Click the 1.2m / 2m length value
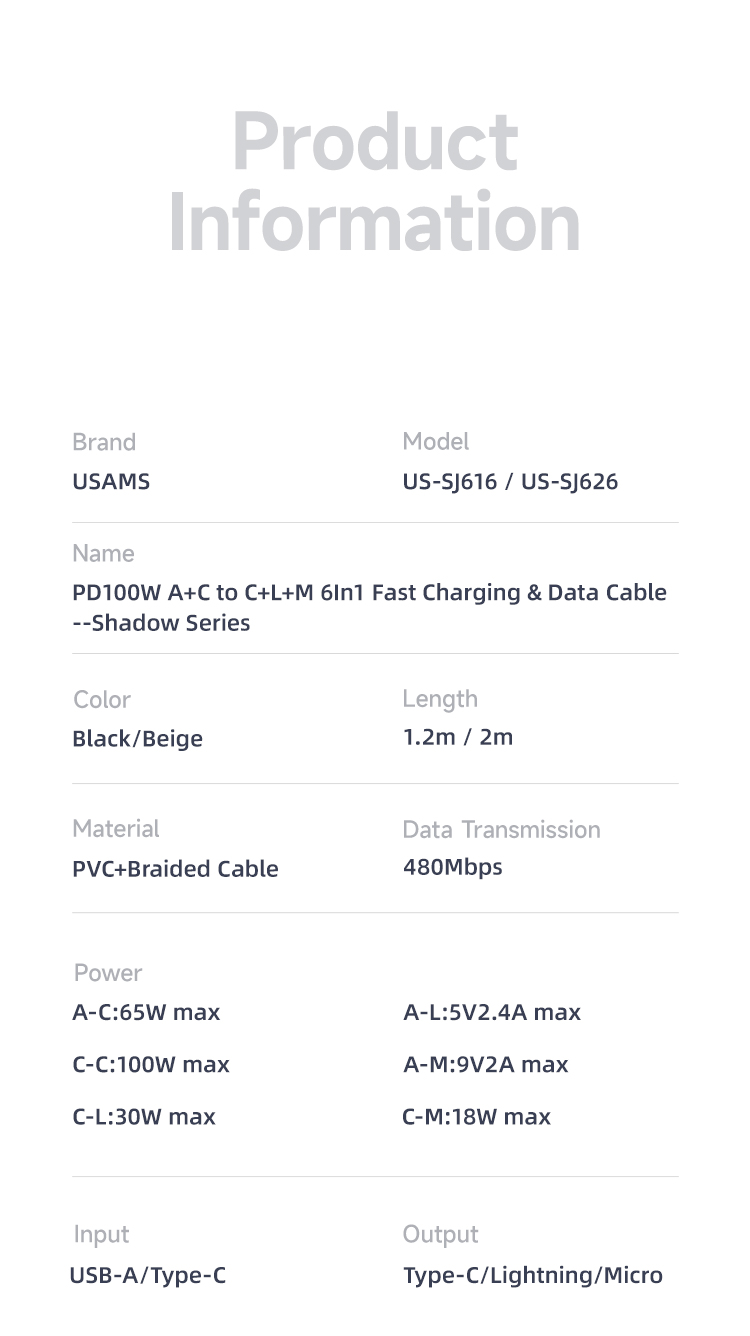The image size is (750, 1336). 457,738
